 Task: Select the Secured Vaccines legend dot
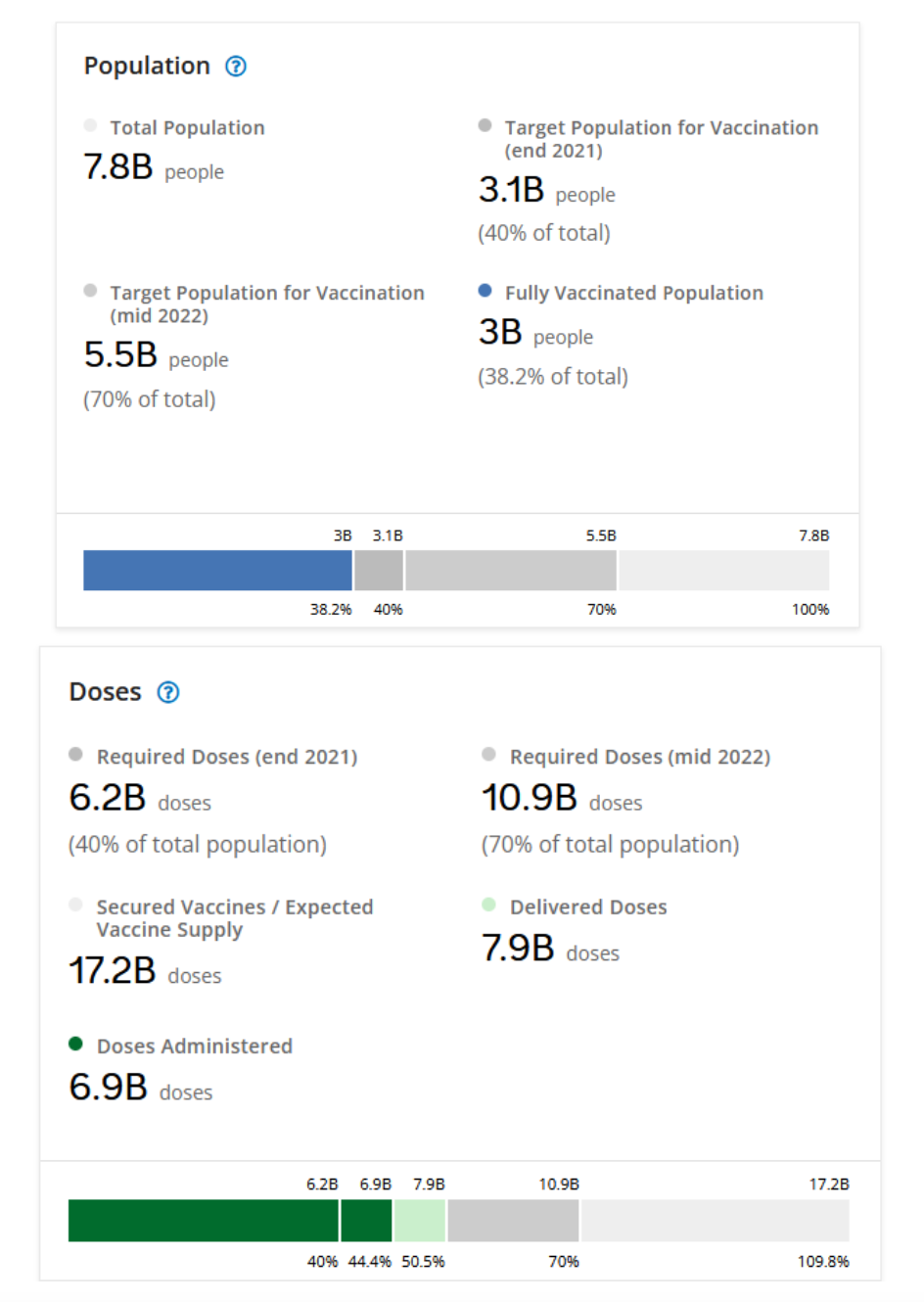(x=75, y=905)
